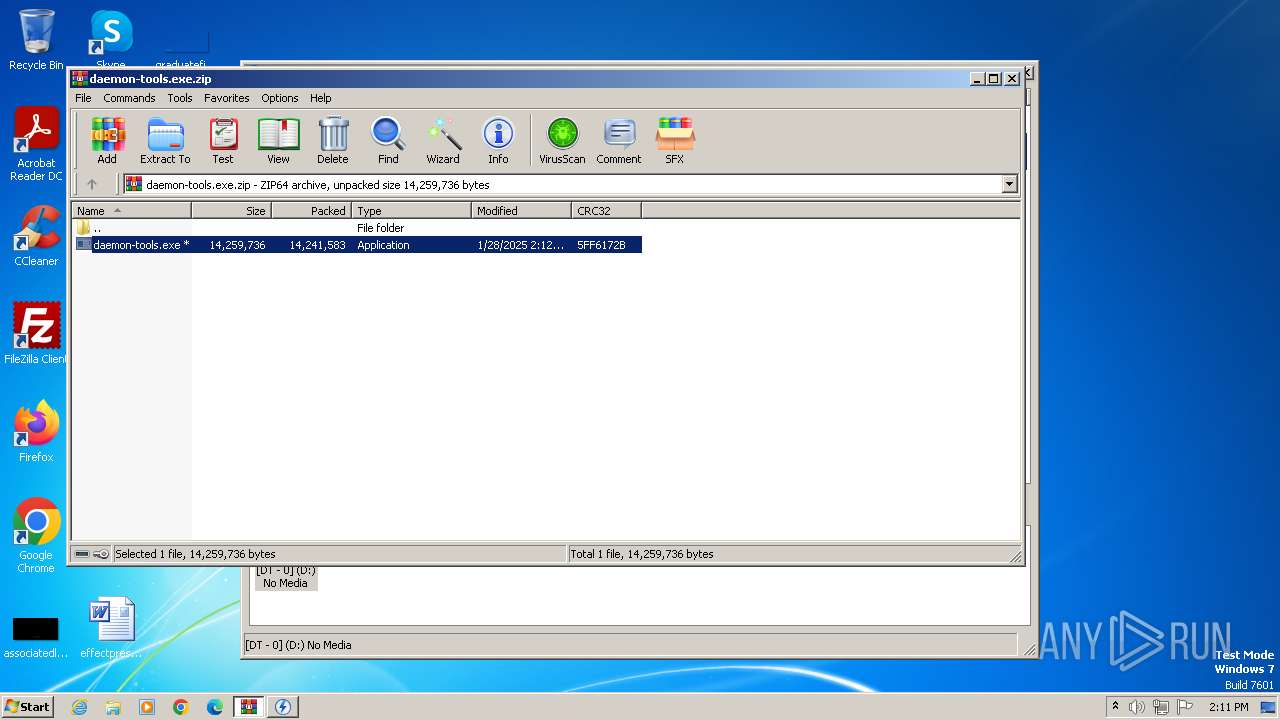Click the Start button
Image resolution: width=1280 pixels, height=720 pixels.
pos(27,707)
